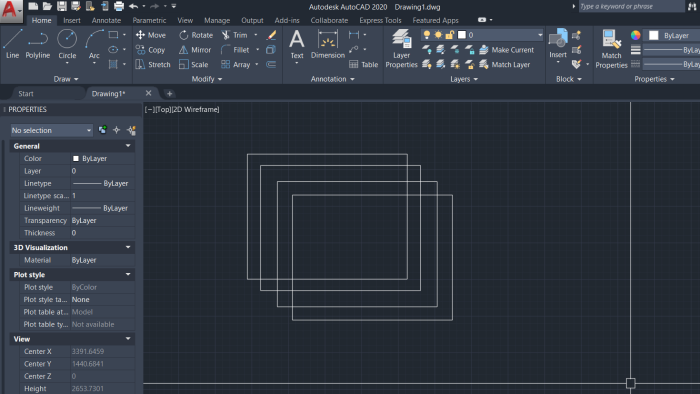Select the Line tool
This screenshot has width=700, height=394.
12,44
